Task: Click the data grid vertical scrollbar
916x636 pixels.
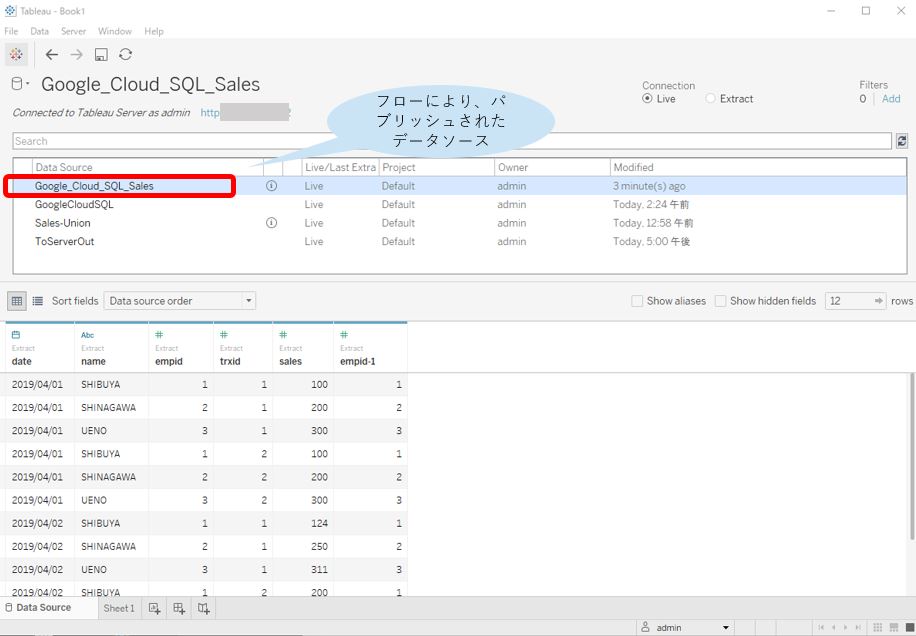Action: point(912,456)
